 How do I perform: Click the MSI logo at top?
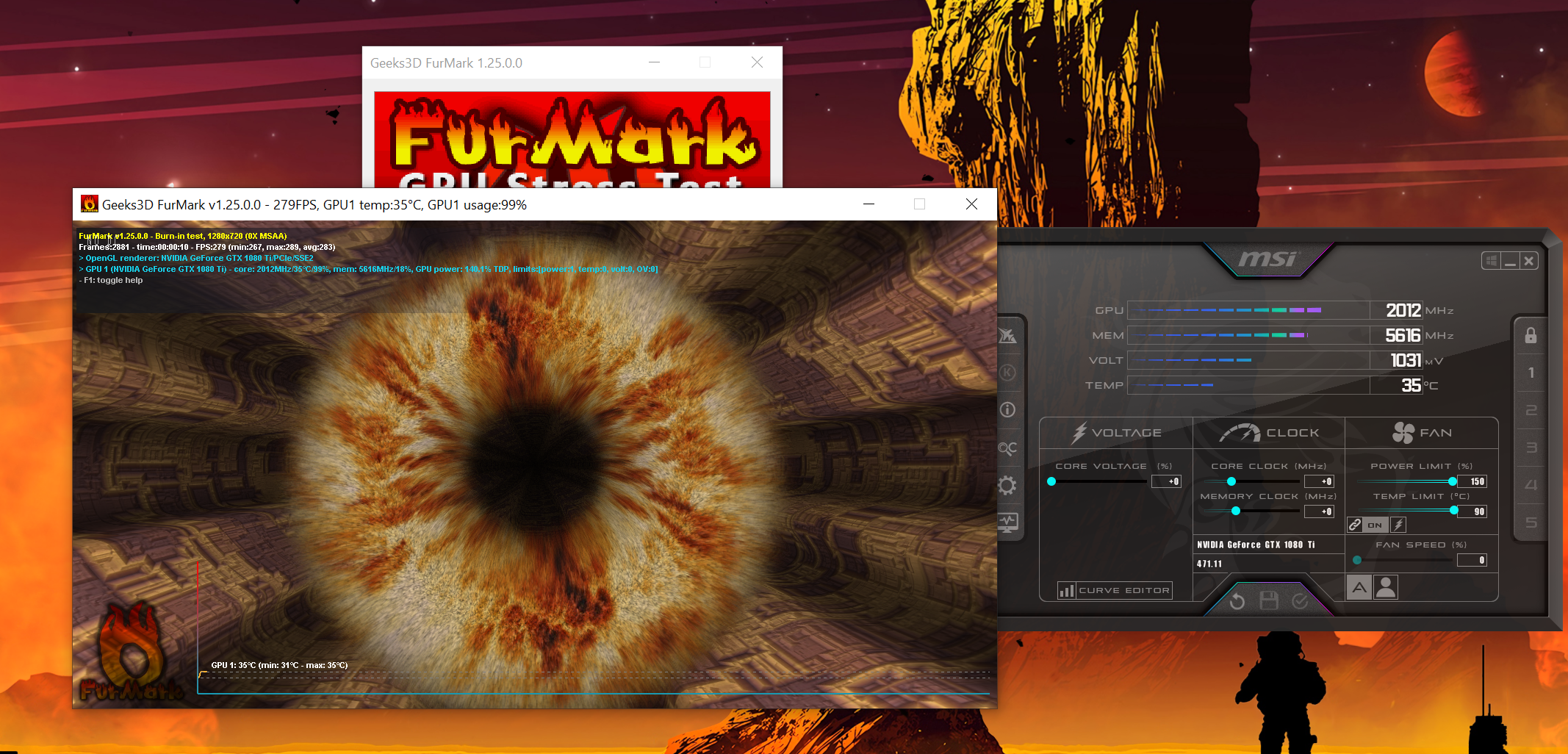point(1268,259)
